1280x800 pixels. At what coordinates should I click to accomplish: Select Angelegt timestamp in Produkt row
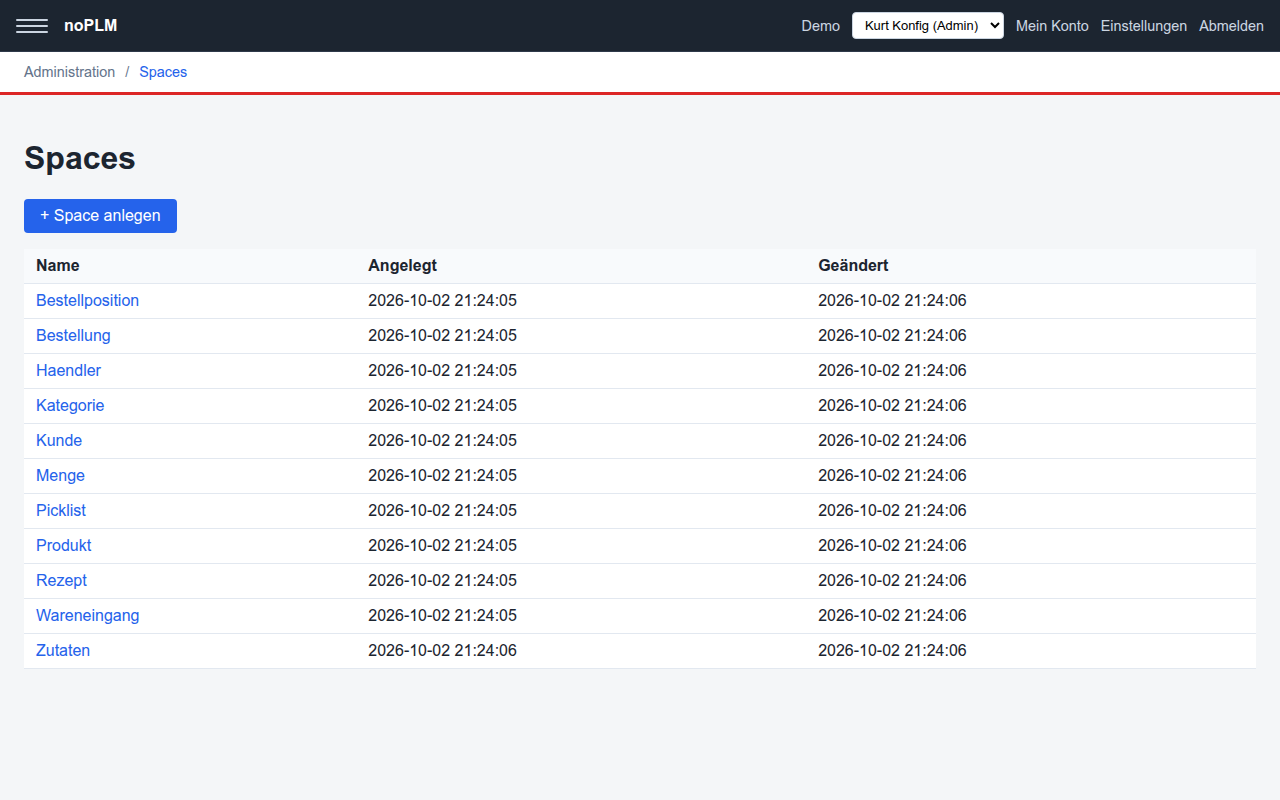tap(442, 546)
